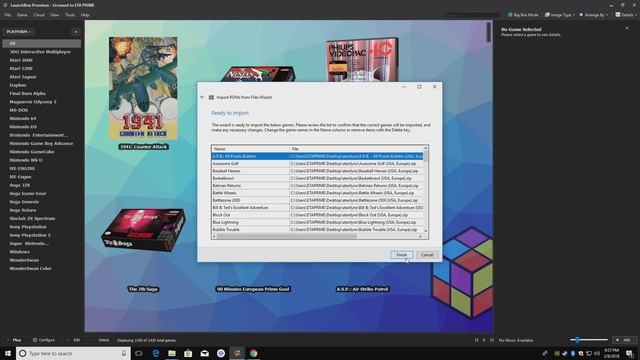640x360 pixels.
Task: Select the Awesome Golf row in import list
Action: pyautogui.click(x=318, y=164)
